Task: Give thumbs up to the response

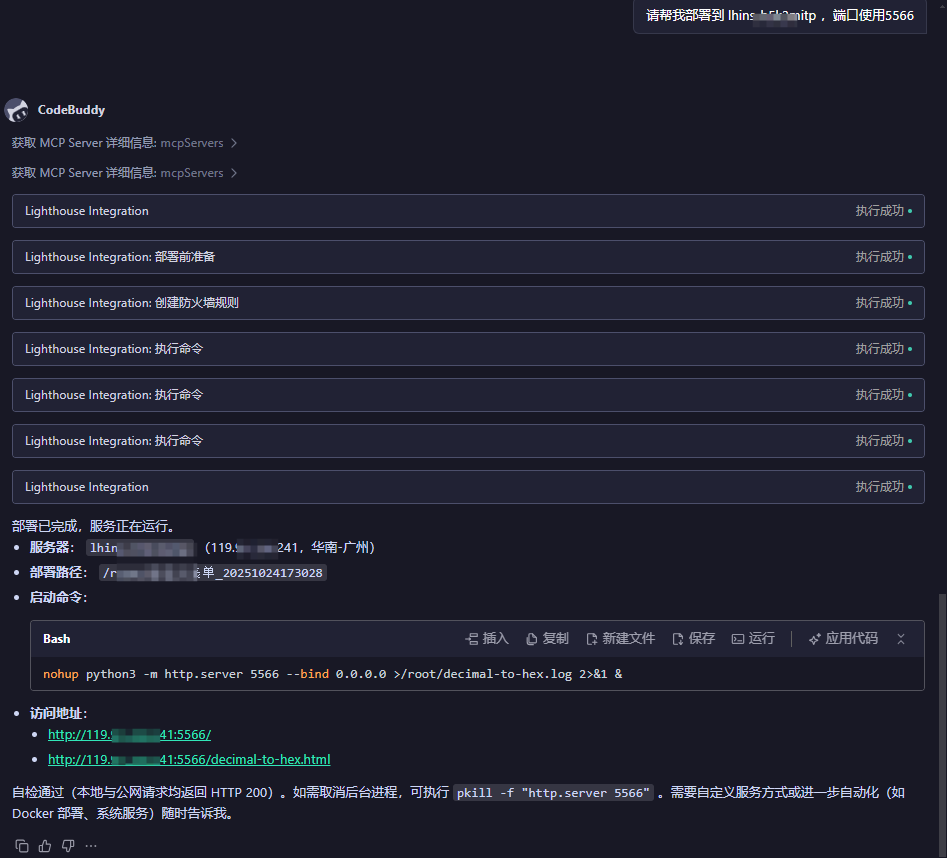Action: click(x=45, y=846)
